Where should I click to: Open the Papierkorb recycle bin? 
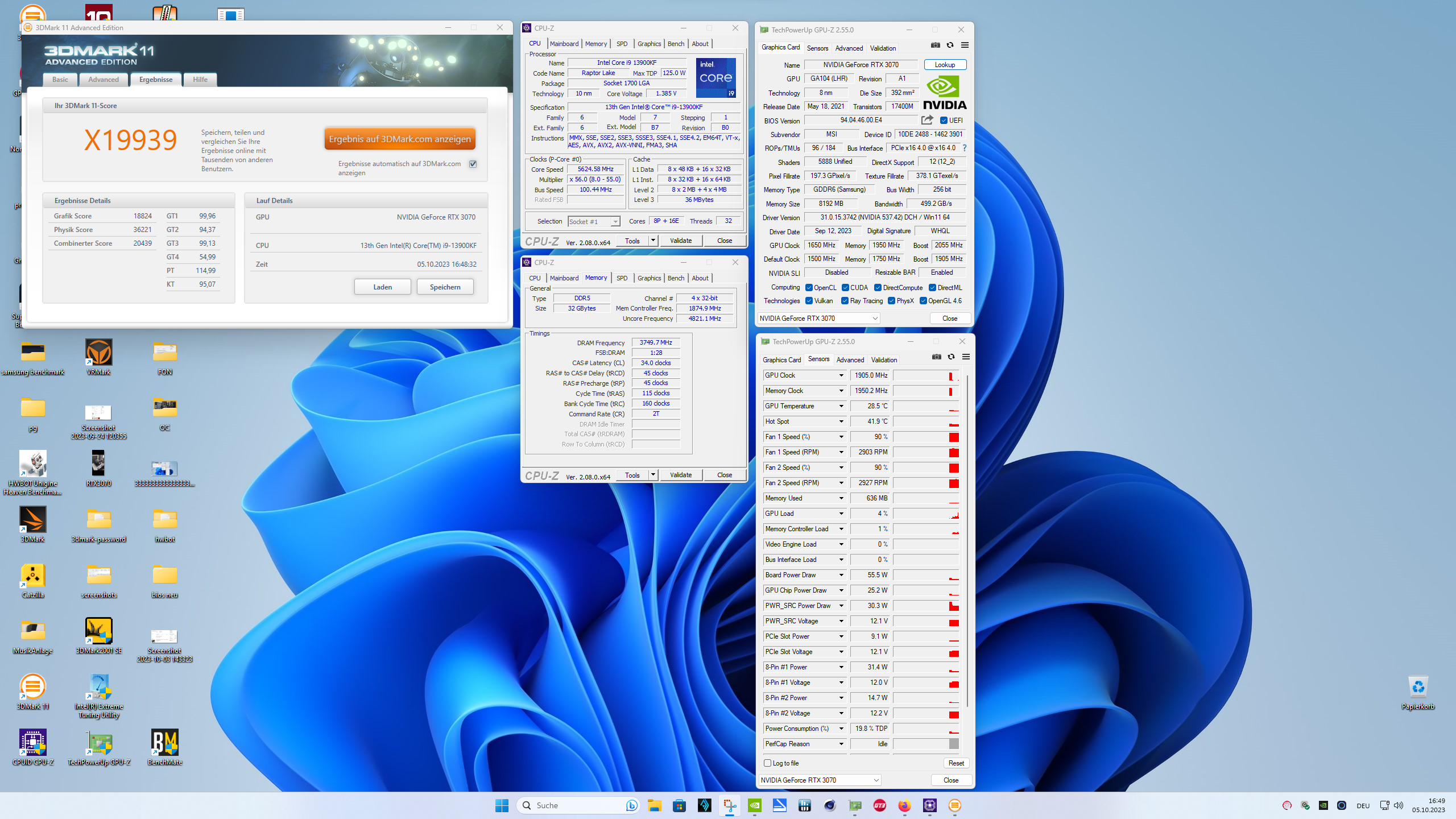click(1418, 692)
